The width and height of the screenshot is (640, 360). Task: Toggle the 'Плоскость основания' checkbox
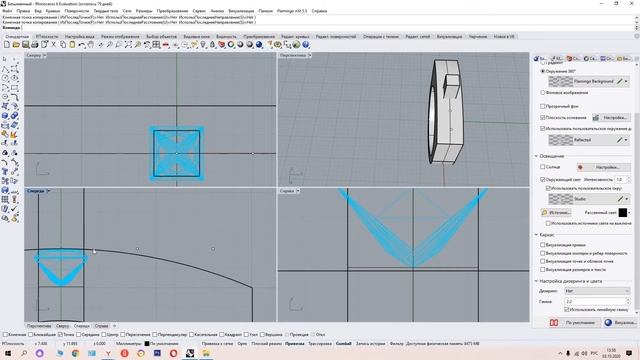coord(543,118)
